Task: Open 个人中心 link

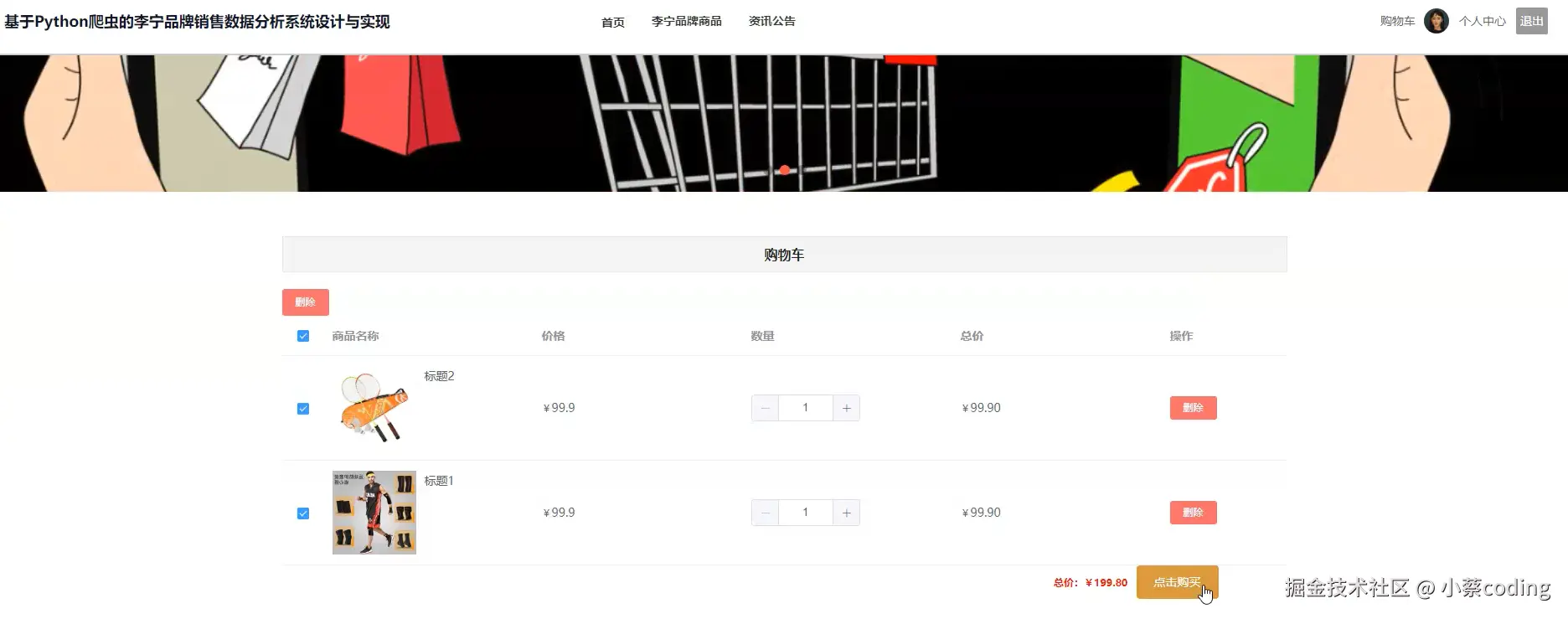Action: tap(1482, 21)
